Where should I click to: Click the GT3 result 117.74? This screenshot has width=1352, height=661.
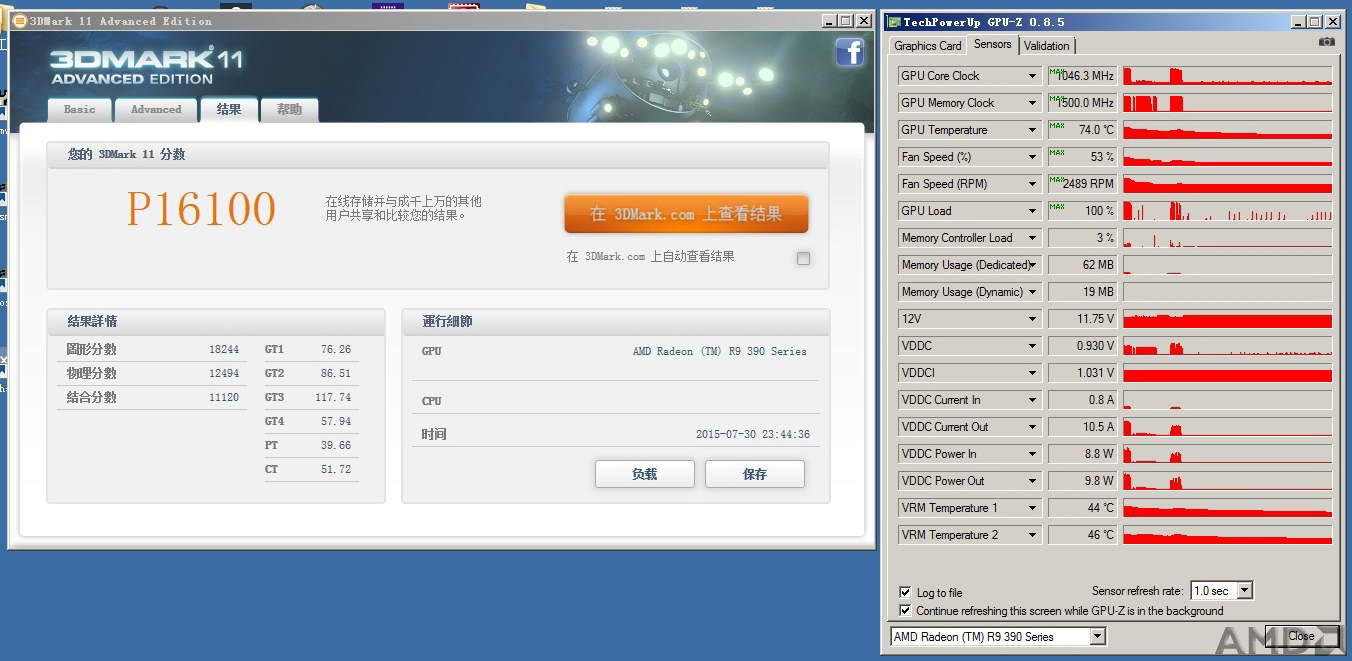pyautogui.click(x=333, y=398)
